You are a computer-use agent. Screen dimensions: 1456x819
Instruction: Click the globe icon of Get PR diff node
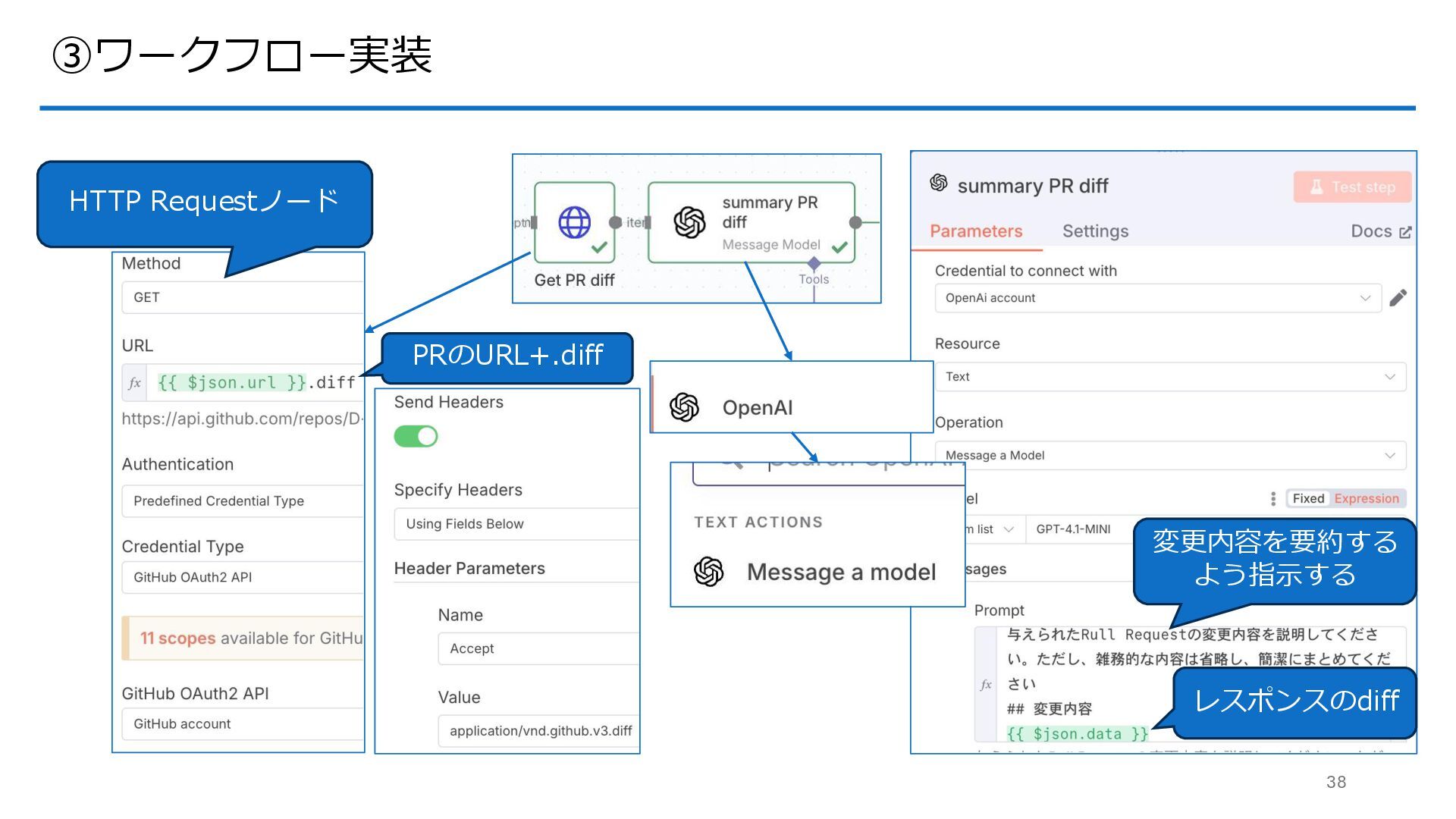[x=574, y=223]
